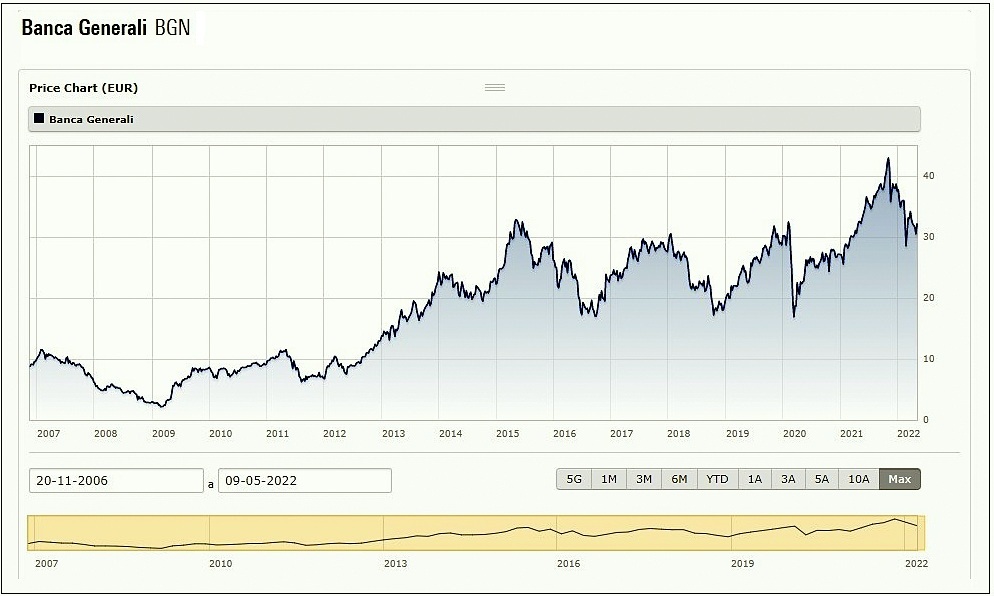
Task: Select the 1A time range
Action: [x=755, y=479]
